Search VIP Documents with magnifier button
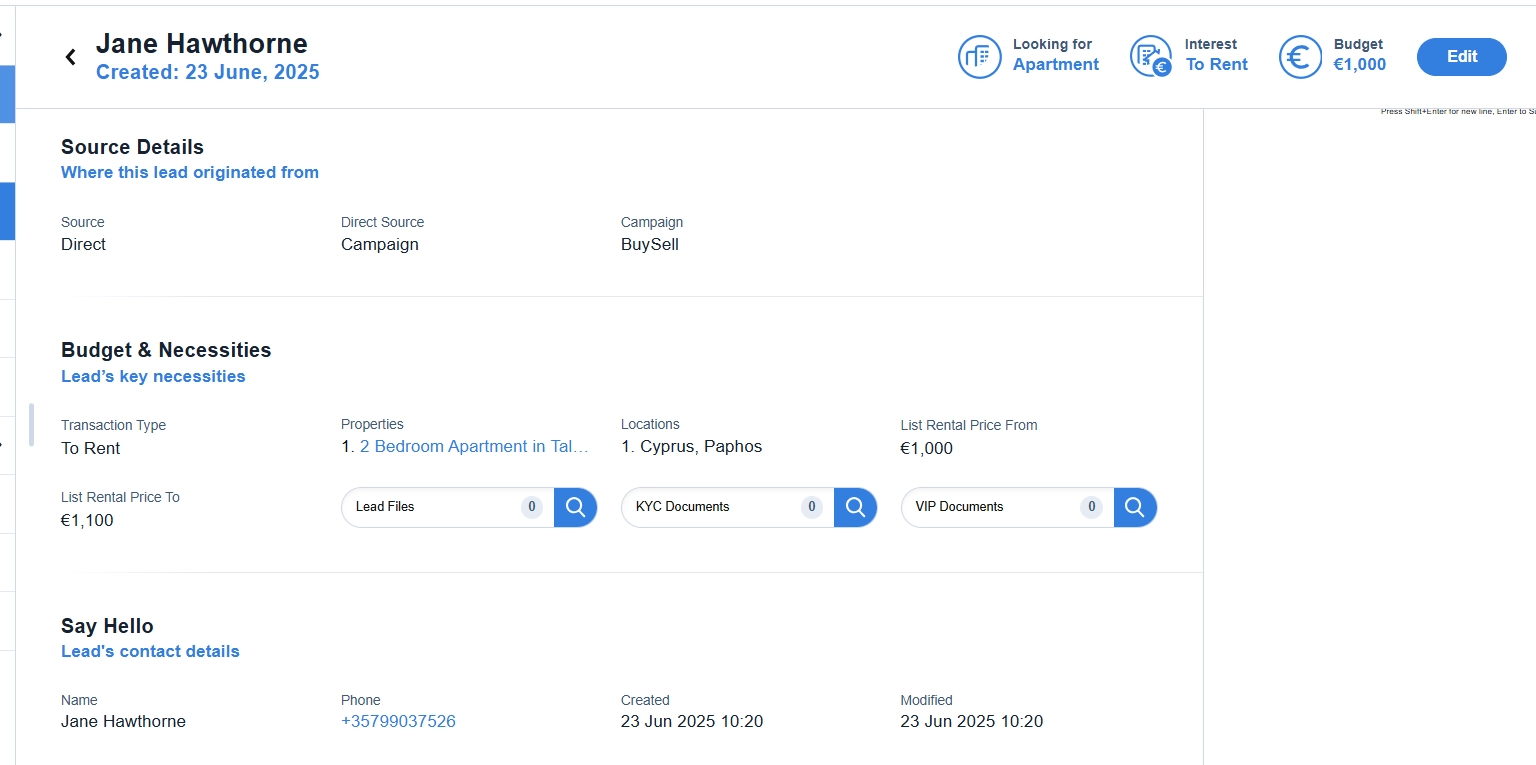1536x765 pixels. click(x=1135, y=507)
